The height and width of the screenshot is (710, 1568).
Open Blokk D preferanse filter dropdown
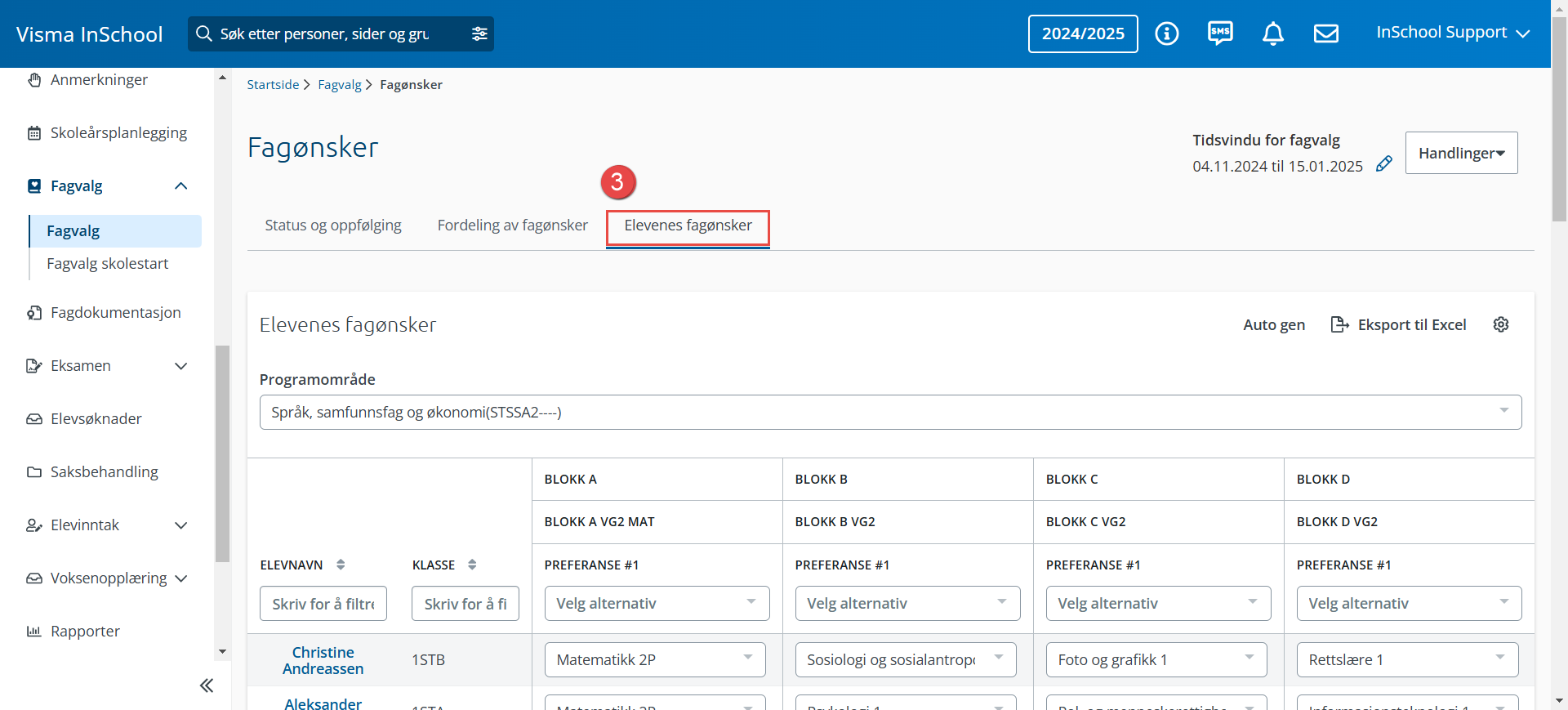(x=1409, y=604)
